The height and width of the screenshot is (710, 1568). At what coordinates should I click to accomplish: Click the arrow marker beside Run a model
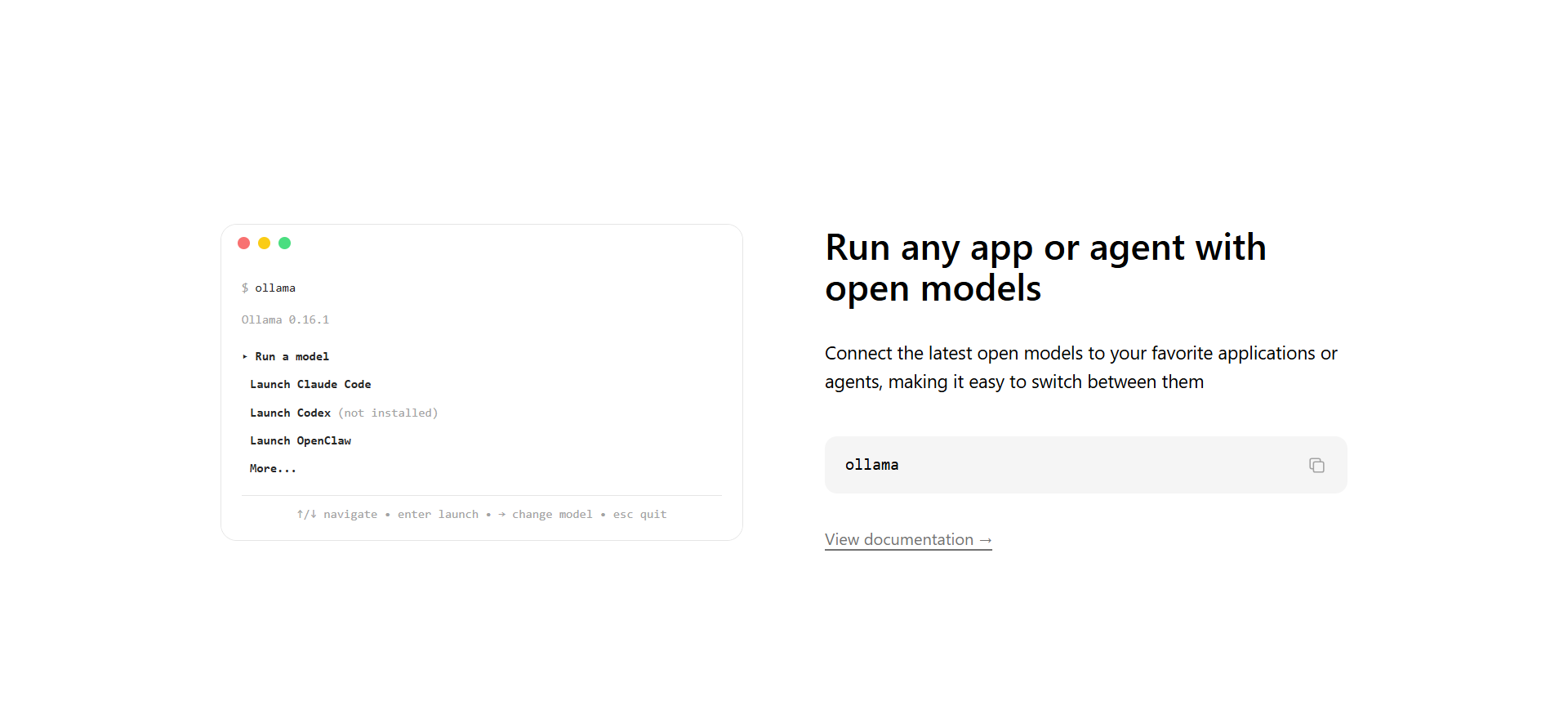click(x=245, y=357)
